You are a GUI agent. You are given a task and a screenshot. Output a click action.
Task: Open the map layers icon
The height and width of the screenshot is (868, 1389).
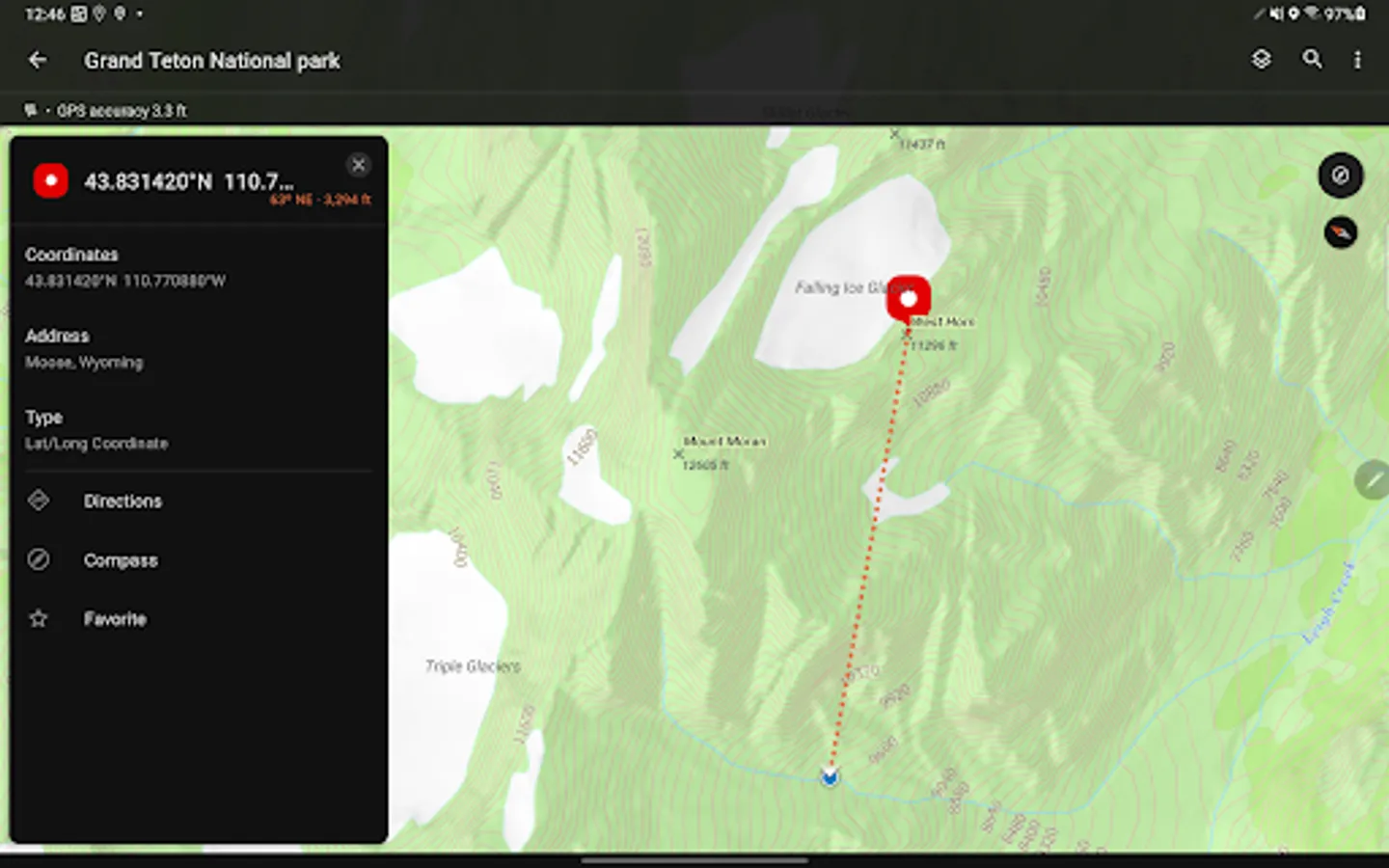click(x=1262, y=59)
